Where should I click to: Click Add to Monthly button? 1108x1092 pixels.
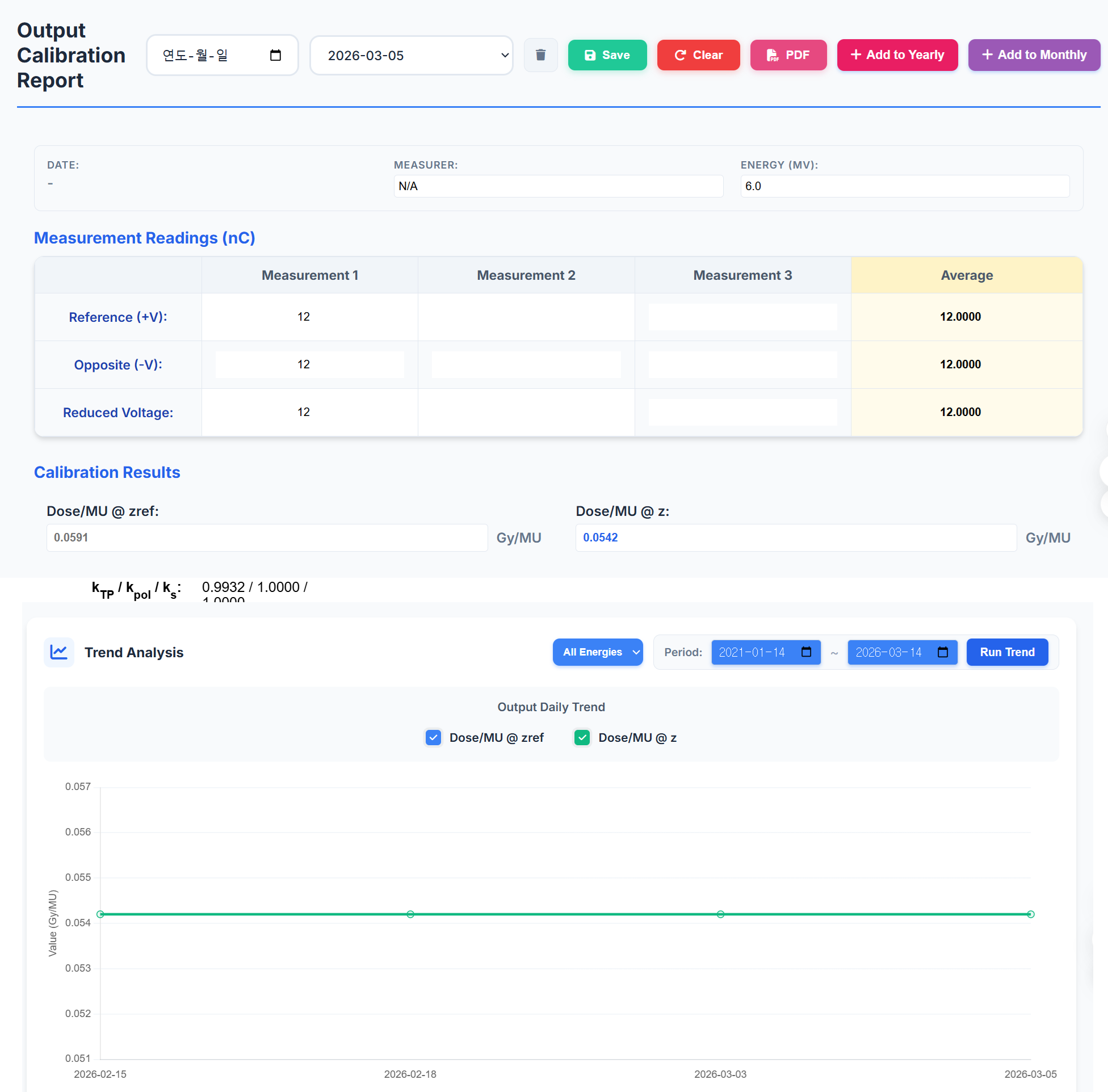click(1034, 55)
